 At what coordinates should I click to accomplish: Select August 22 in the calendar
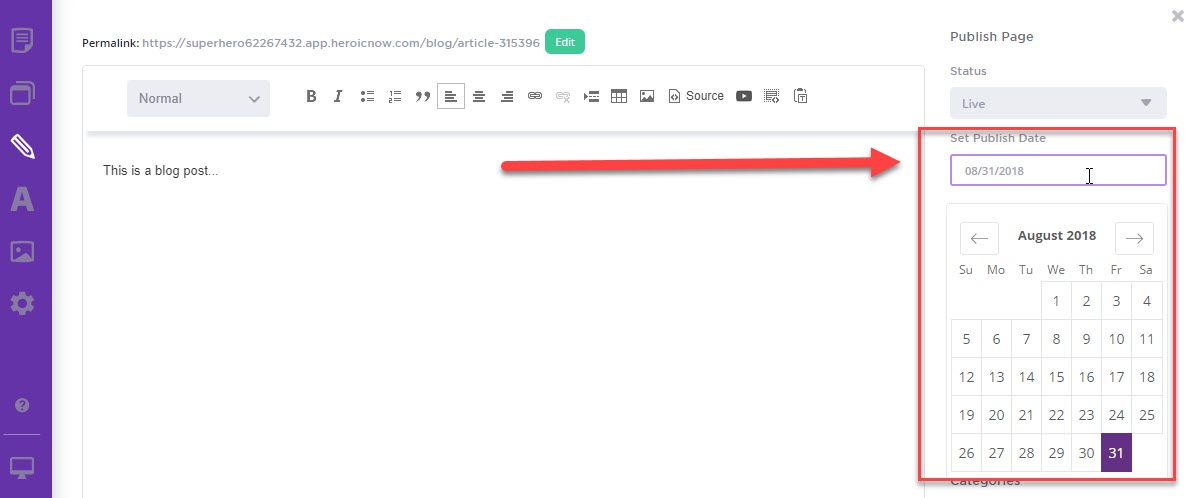1056,414
